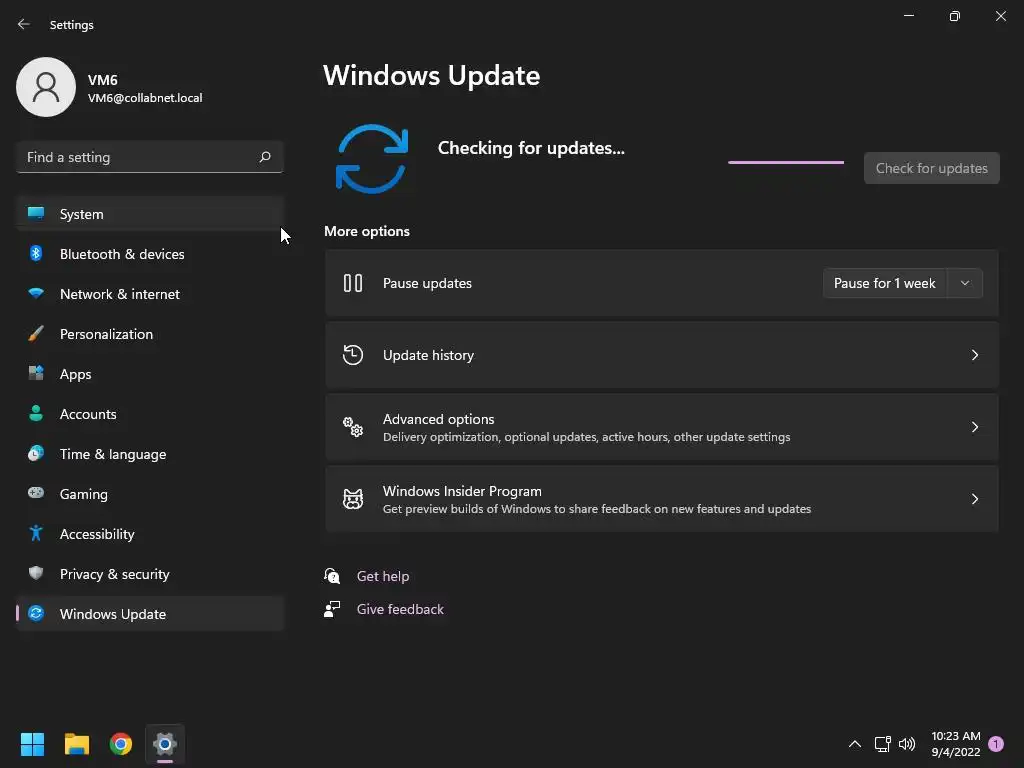Expand the pause duration dropdown arrow
Image resolution: width=1024 pixels, height=768 pixels.
pyautogui.click(x=965, y=283)
